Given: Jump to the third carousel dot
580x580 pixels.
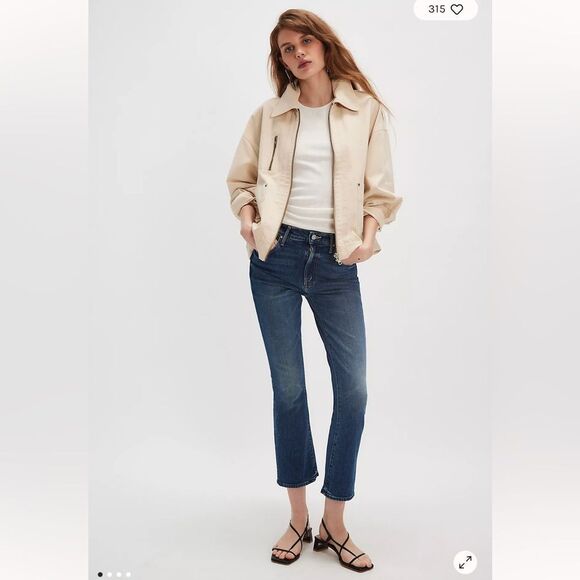Looking at the screenshot, I should click(119, 574).
